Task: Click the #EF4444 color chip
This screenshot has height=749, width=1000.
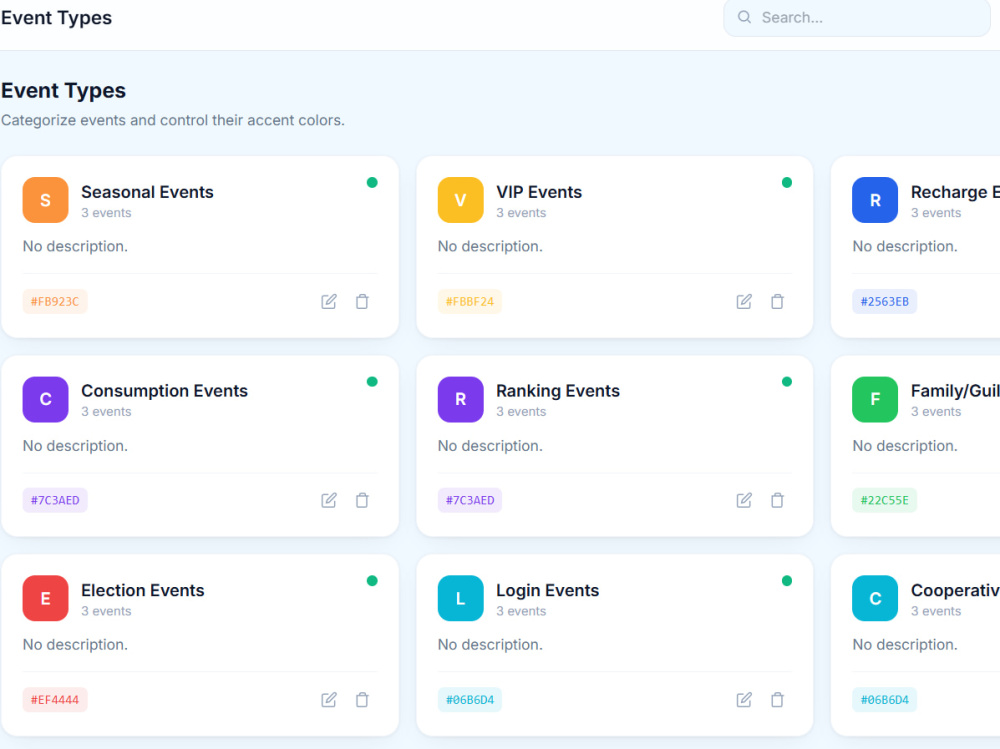Action: point(55,700)
